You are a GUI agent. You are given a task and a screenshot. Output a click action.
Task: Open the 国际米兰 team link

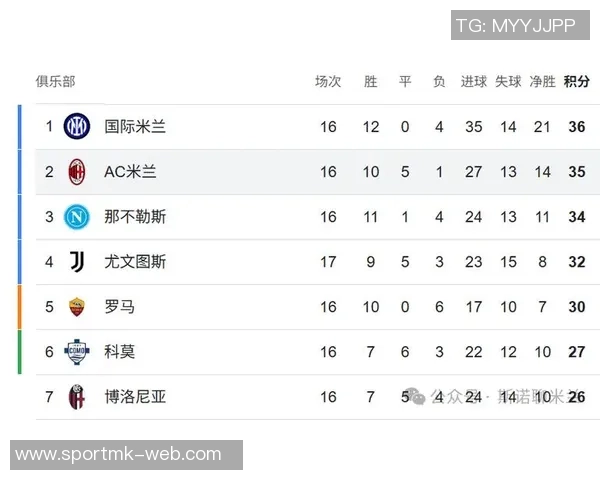(x=135, y=127)
